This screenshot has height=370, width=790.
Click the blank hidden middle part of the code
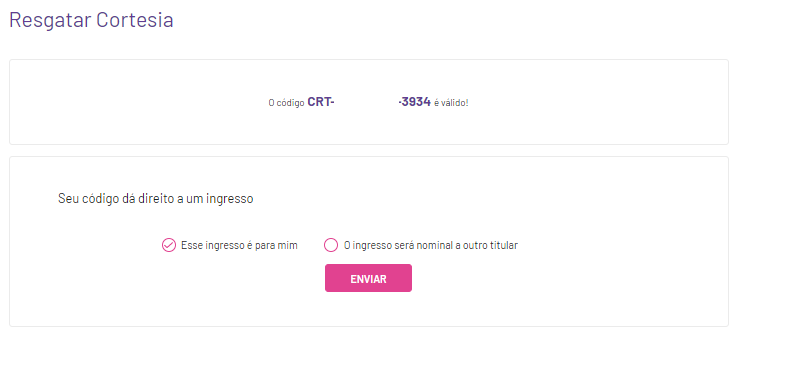pyautogui.click(x=366, y=102)
